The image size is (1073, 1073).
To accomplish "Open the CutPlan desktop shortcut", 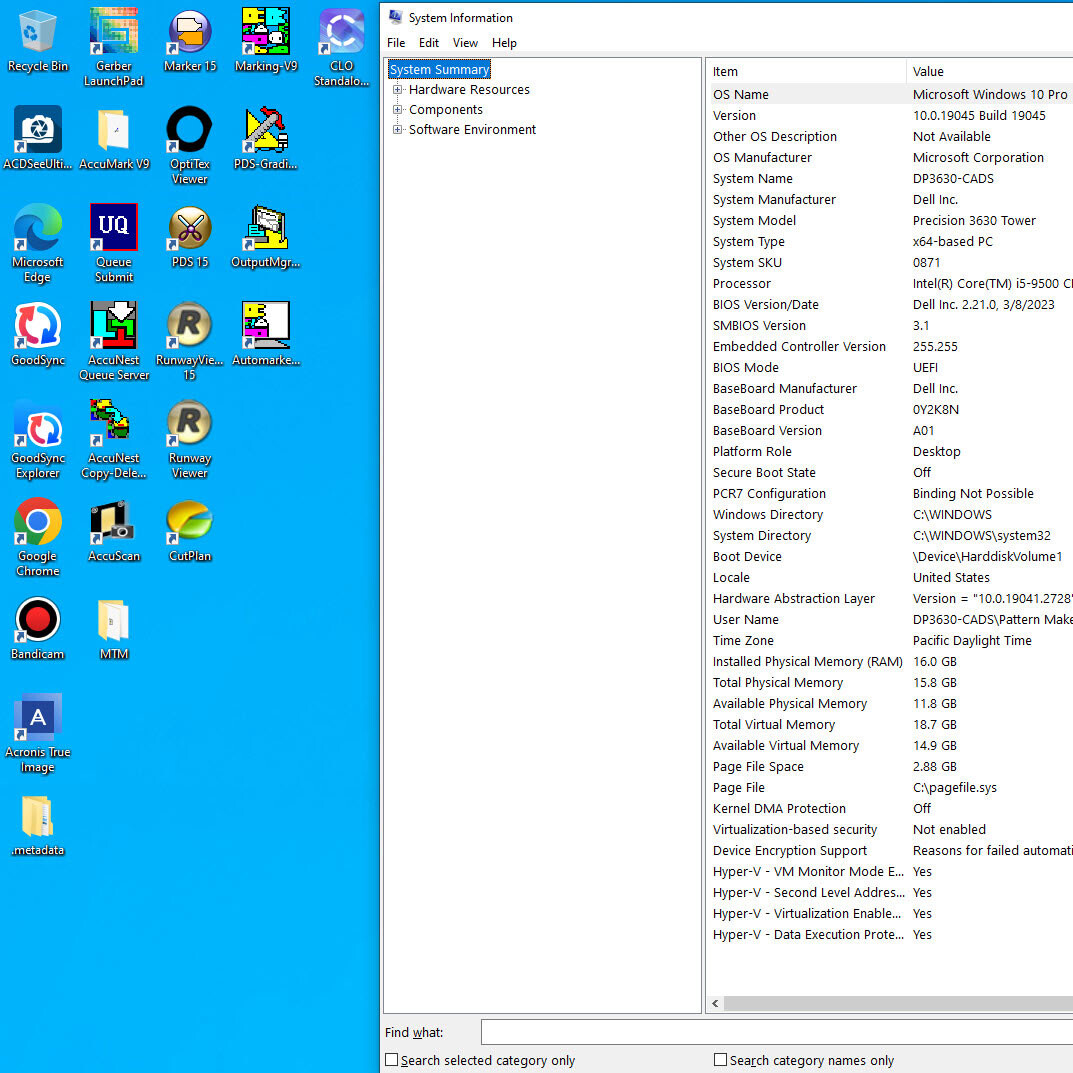I will click(x=189, y=523).
